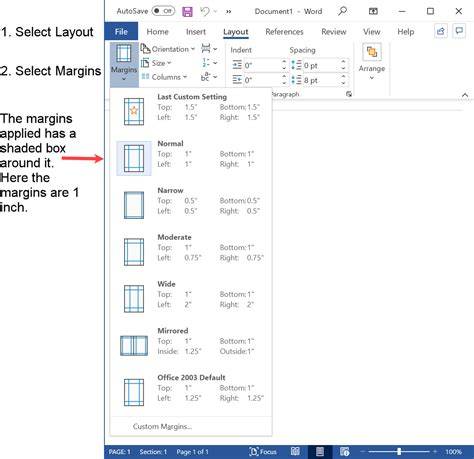
Task: Choose the Office 2003 Default margins
Action: point(191,392)
